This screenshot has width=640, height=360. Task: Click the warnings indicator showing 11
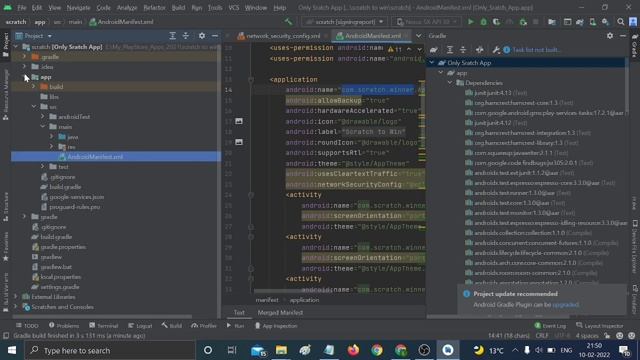(395, 49)
